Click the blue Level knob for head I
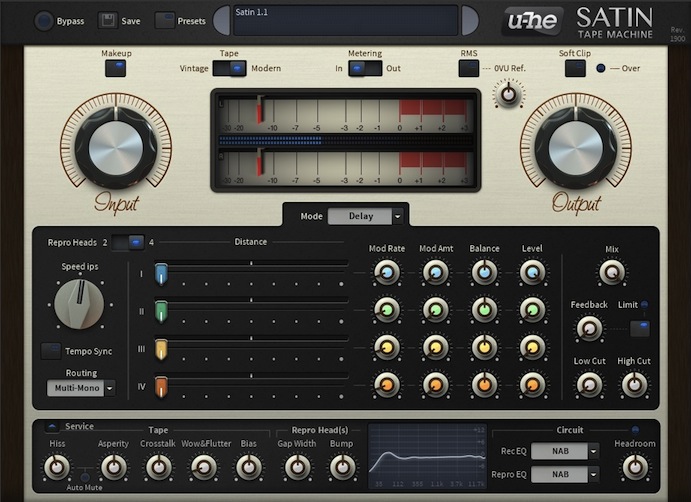Image resolution: width=691 pixels, height=502 pixels. pyautogui.click(x=532, y=273)
